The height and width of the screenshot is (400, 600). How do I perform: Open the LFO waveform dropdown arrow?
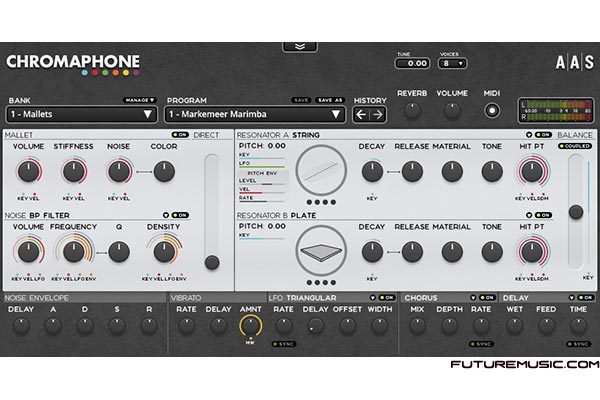pos(373,297)
